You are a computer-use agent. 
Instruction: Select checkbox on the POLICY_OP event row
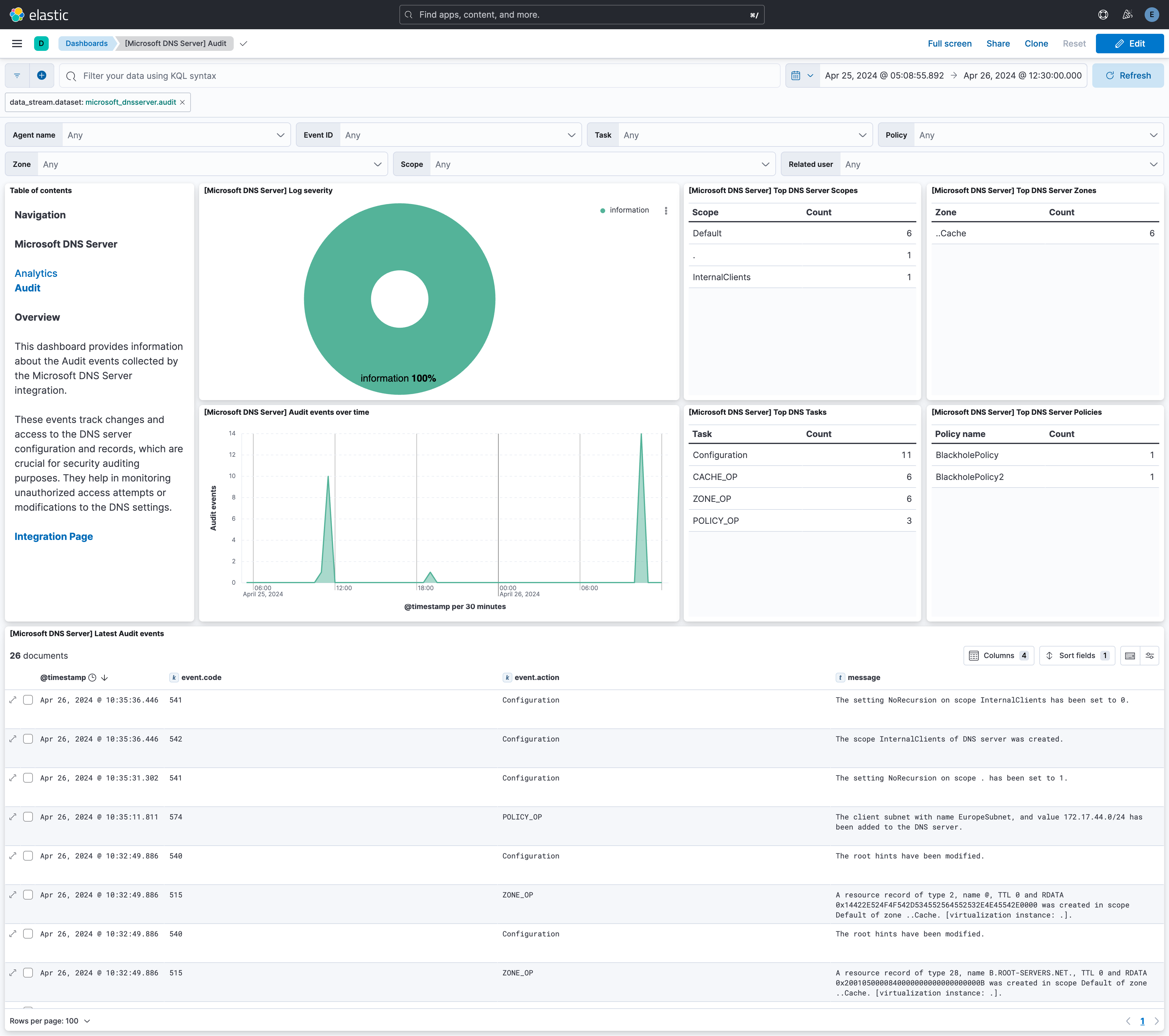click(x=28, y=817)
